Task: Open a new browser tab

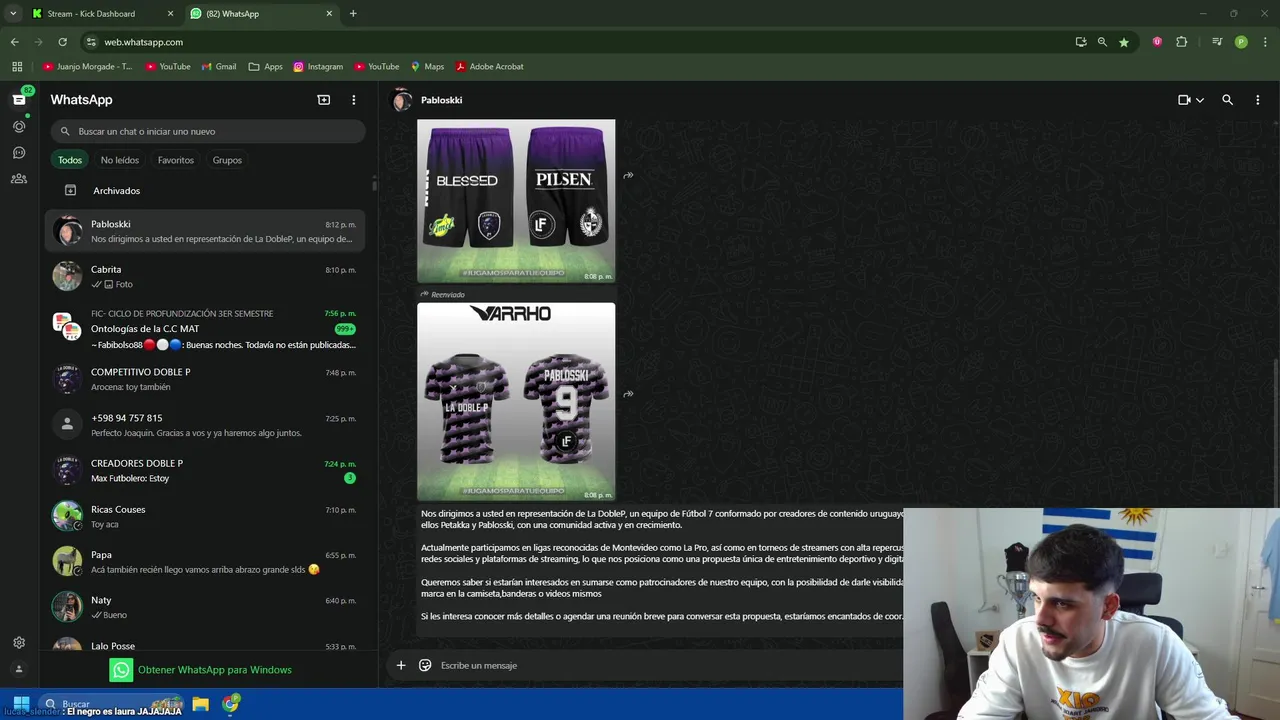Action: pyautogui.click(x=353, y=14)
